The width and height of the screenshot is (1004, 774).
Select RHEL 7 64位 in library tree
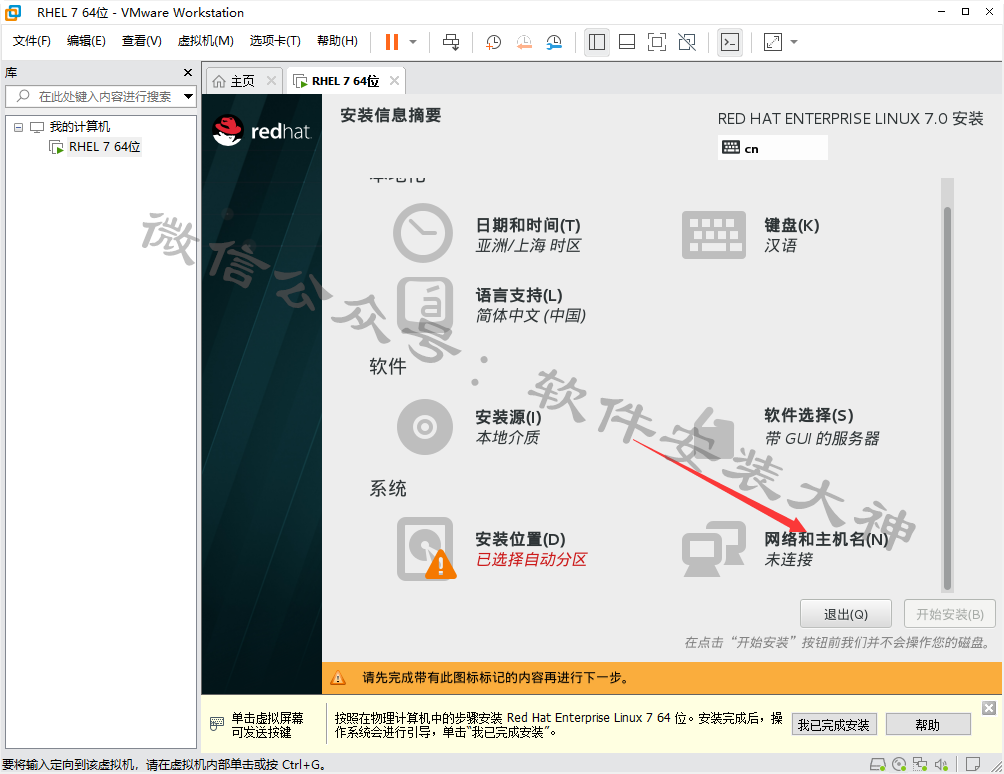pos(104,147)
